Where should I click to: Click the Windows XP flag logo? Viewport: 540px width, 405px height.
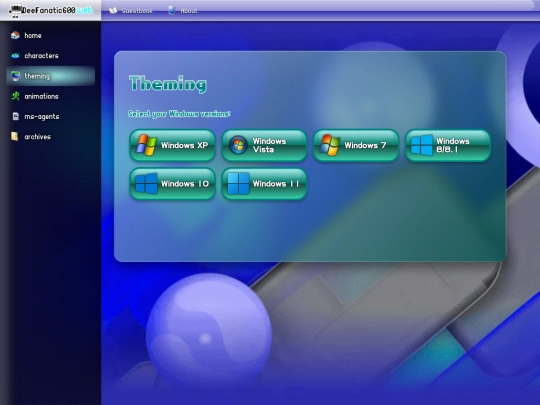[146, 145]
